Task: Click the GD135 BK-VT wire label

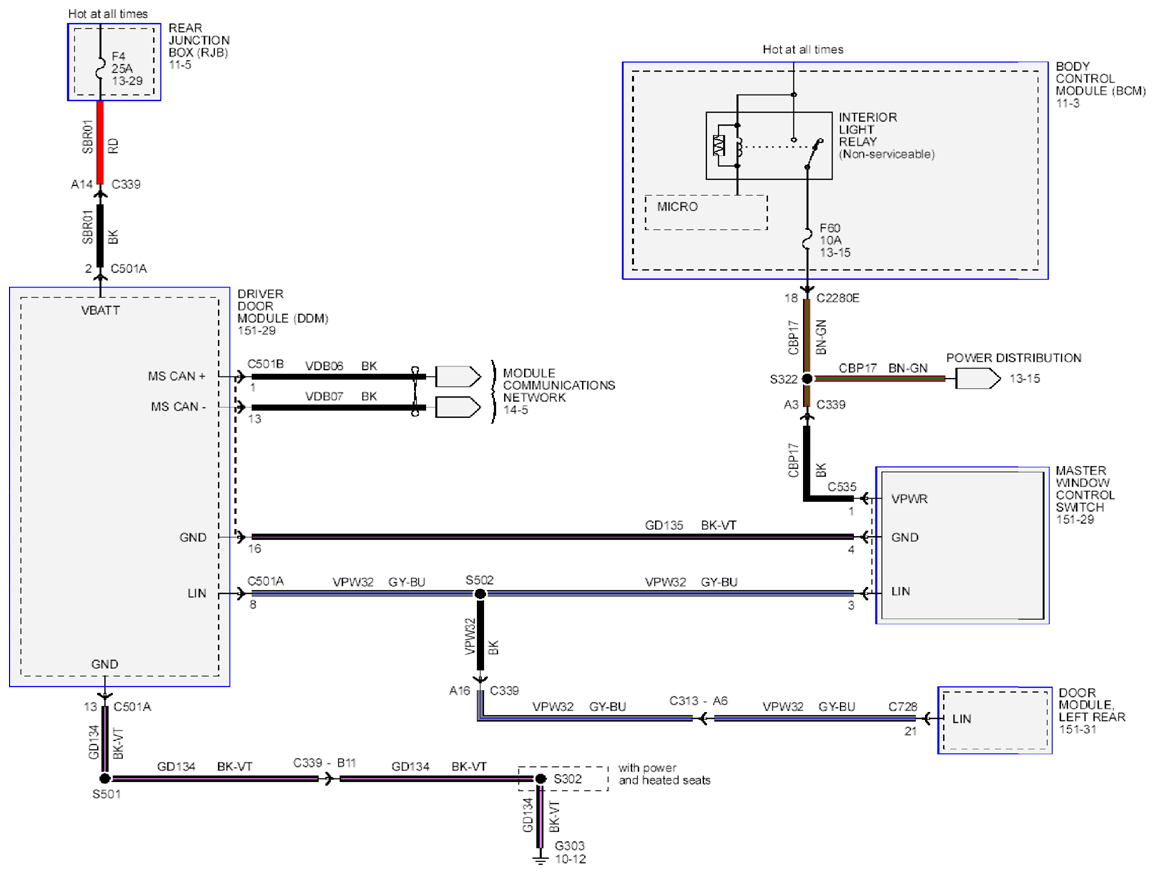Action: tap(690, 525)
